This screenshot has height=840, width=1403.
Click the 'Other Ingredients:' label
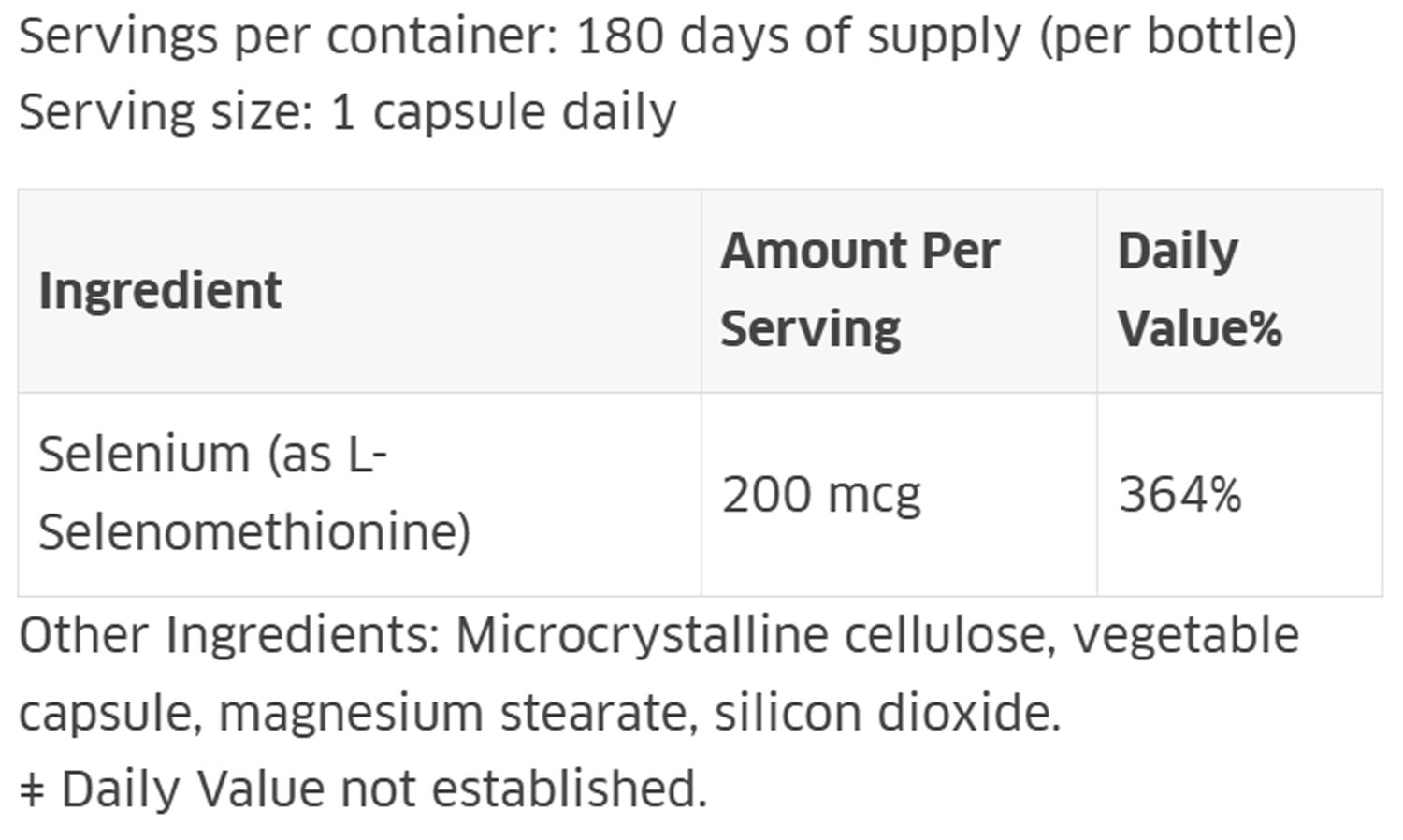click(229, 636)
